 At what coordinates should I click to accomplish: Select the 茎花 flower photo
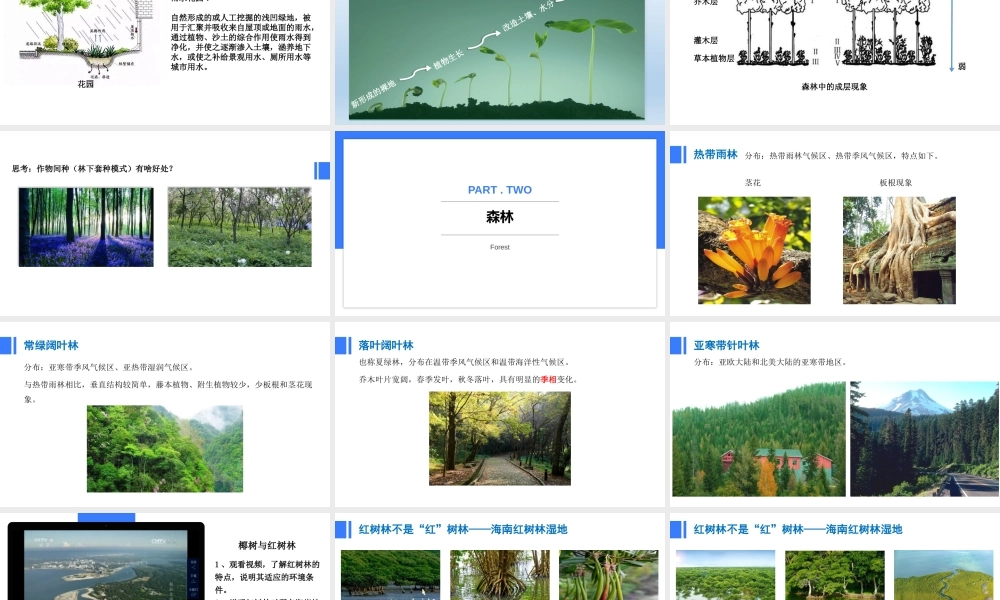[x=753, y=250]
